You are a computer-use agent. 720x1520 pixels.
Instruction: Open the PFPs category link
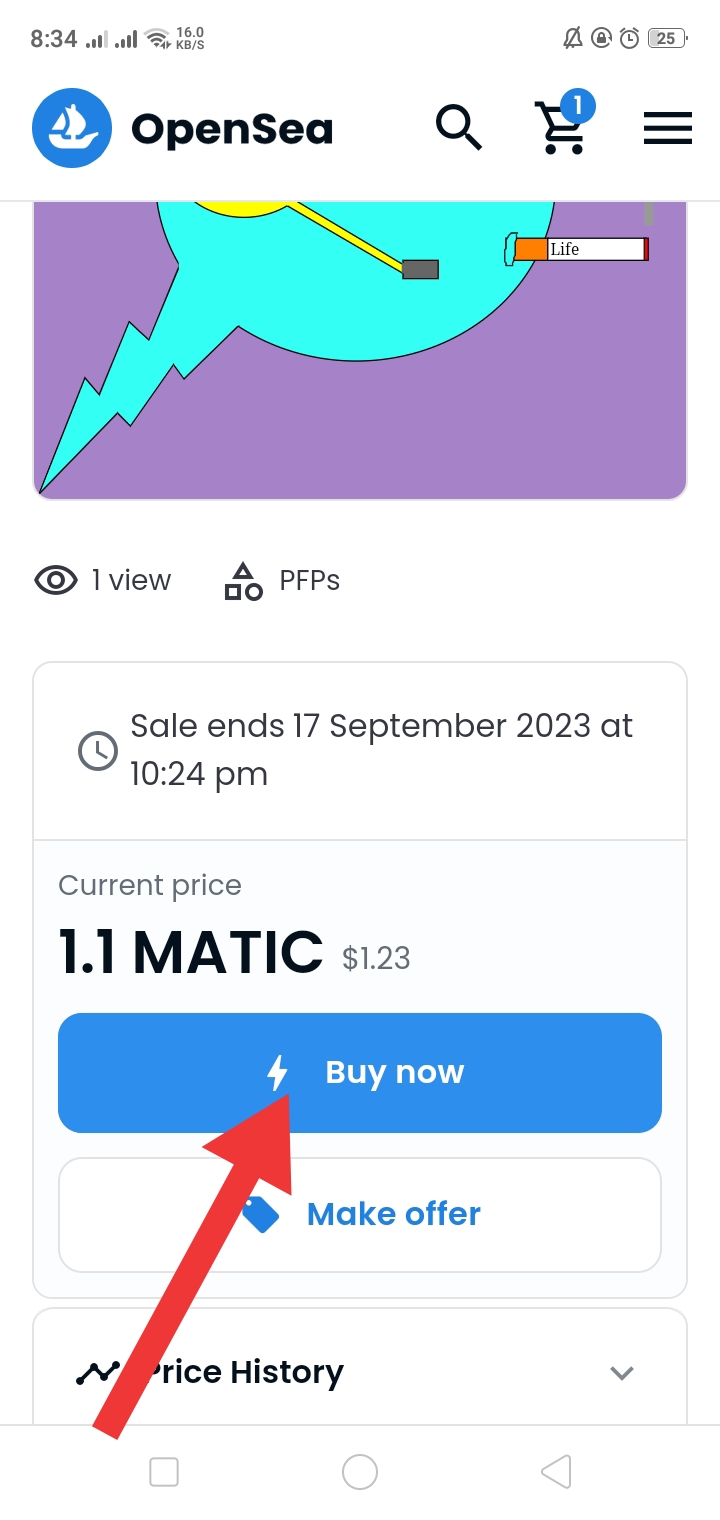(x=309, y=580)
